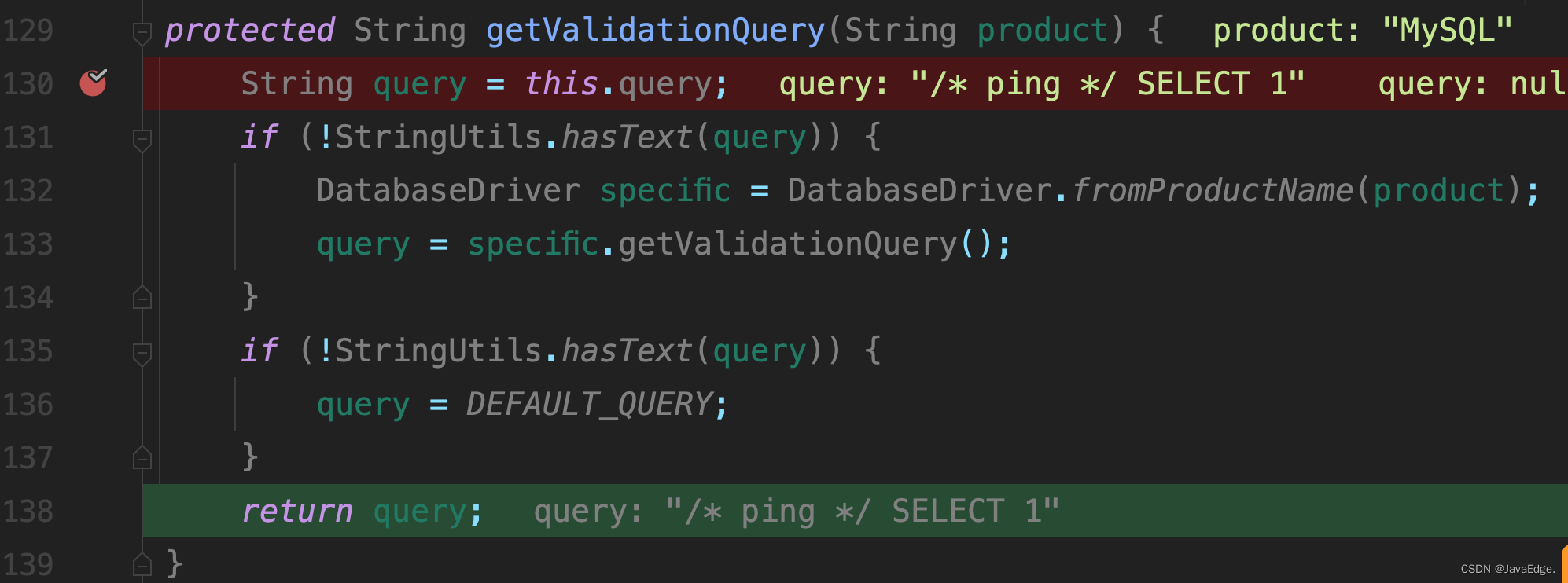Click the getValidationQuery method name
This screenshot has height=583, width=1568.
656,31
